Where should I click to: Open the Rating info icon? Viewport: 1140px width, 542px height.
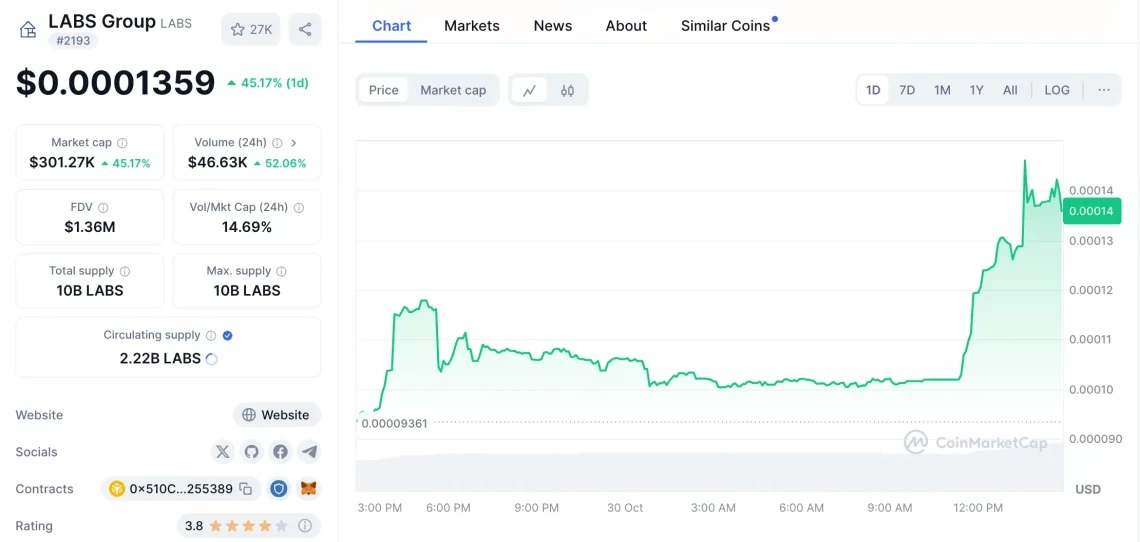305,525
